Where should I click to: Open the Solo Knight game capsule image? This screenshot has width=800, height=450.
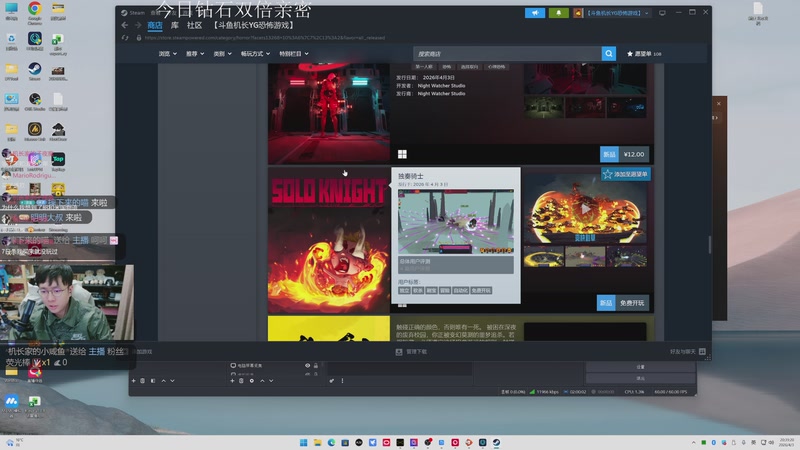coord(329,240)
